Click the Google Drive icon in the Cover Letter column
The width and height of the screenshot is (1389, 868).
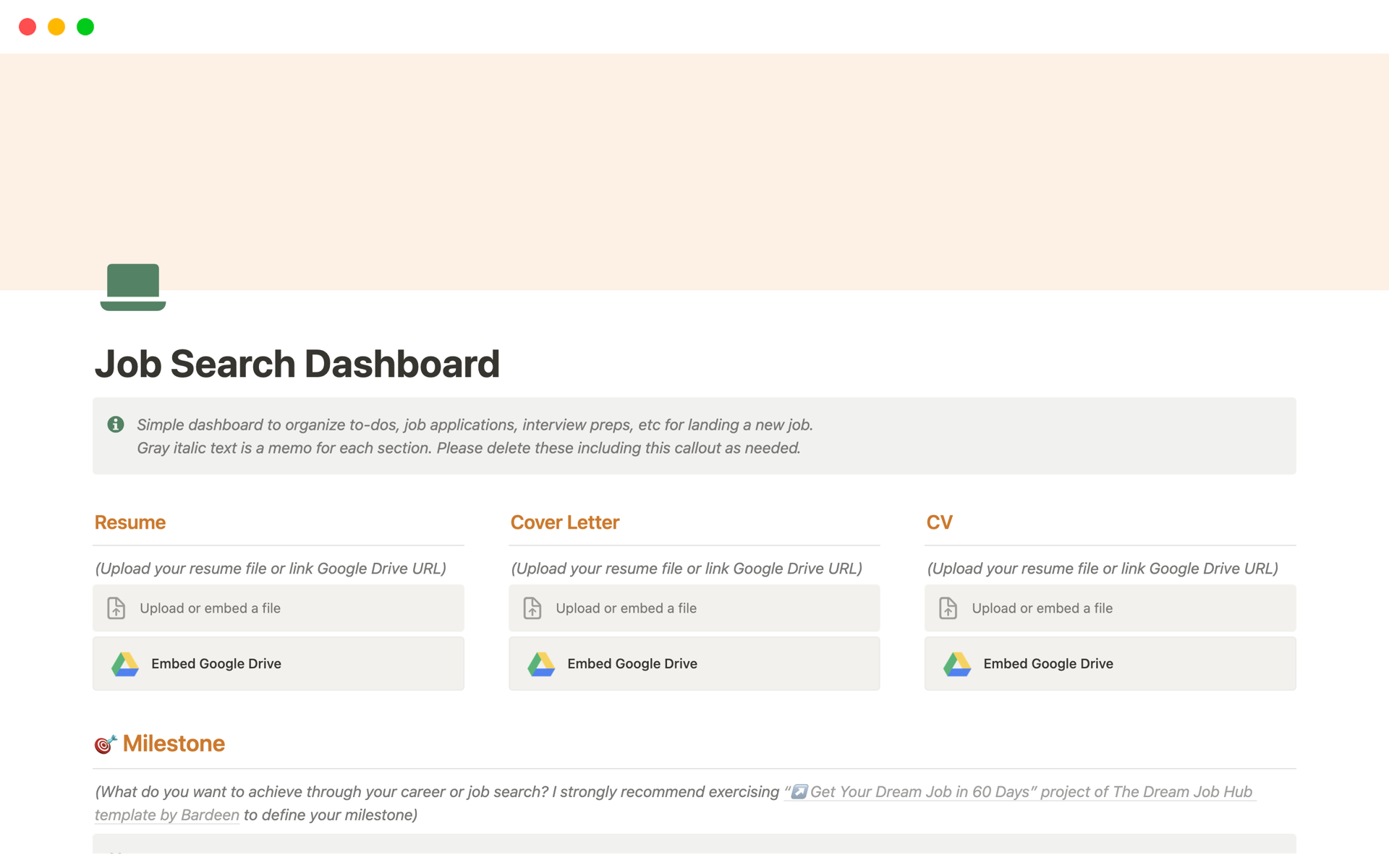[x=541, y=664]
